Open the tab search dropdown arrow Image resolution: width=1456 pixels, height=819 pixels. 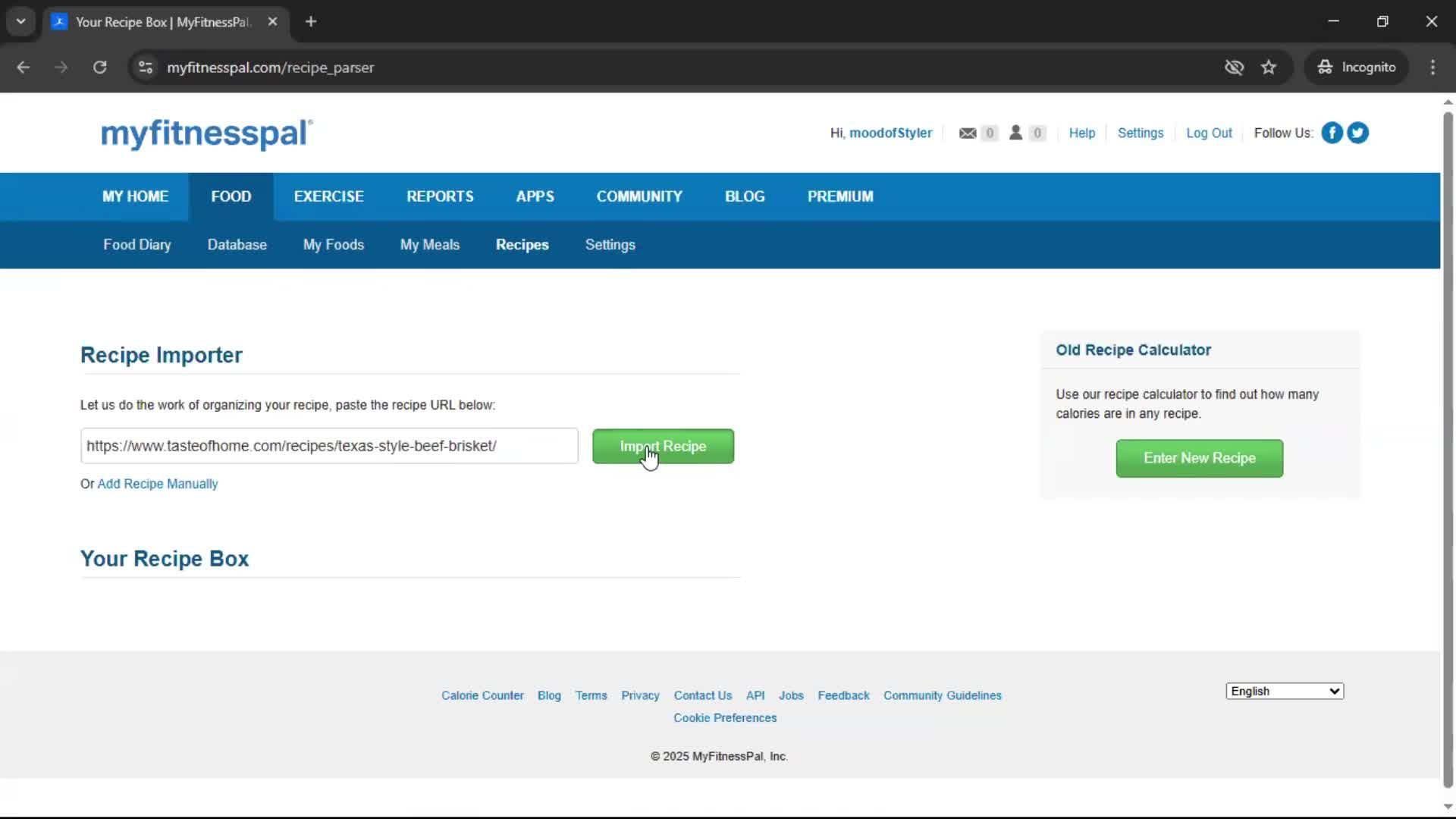21,22
